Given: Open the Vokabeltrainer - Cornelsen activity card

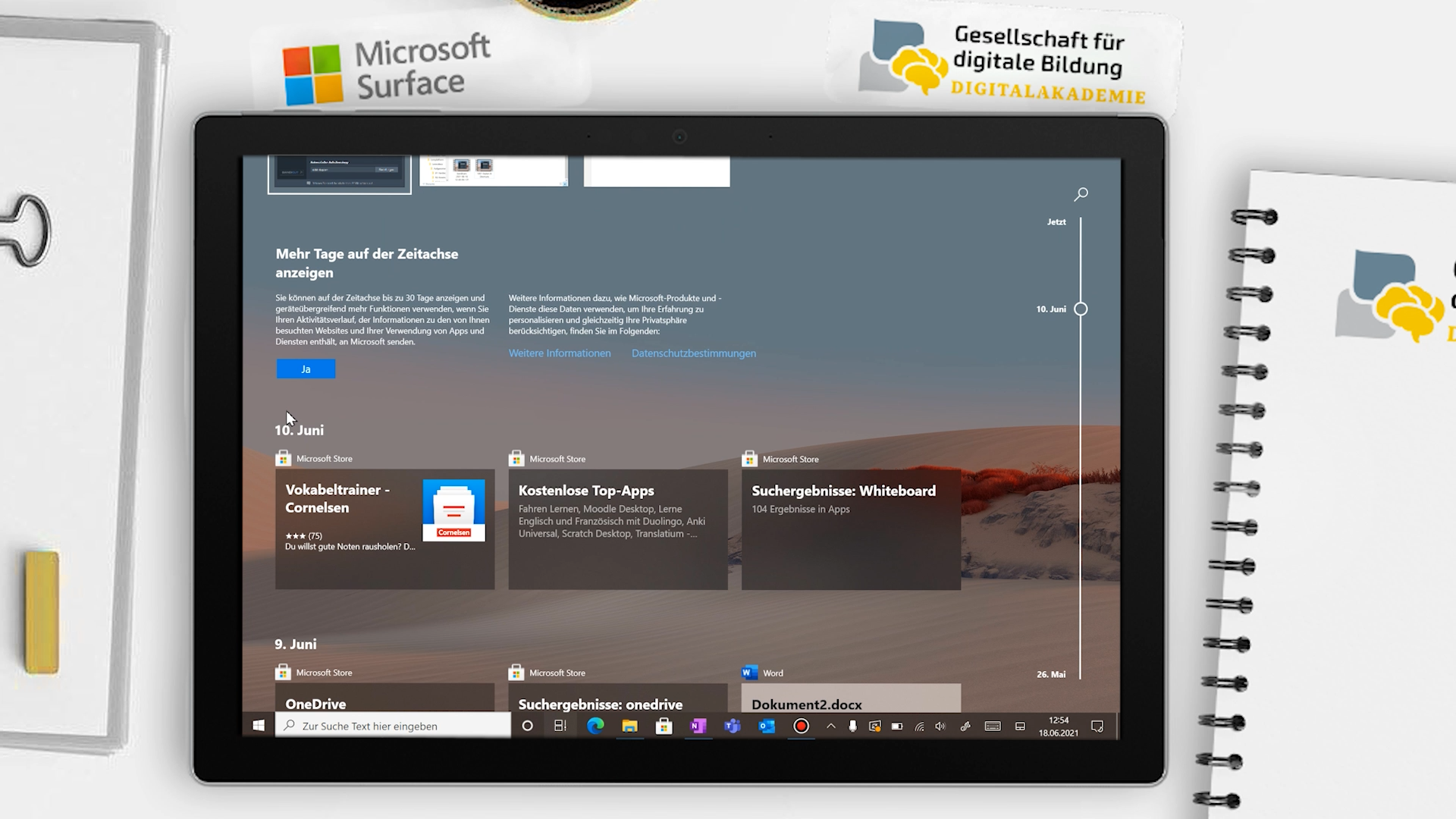Looking at the screenshot, I should [384, 529].
